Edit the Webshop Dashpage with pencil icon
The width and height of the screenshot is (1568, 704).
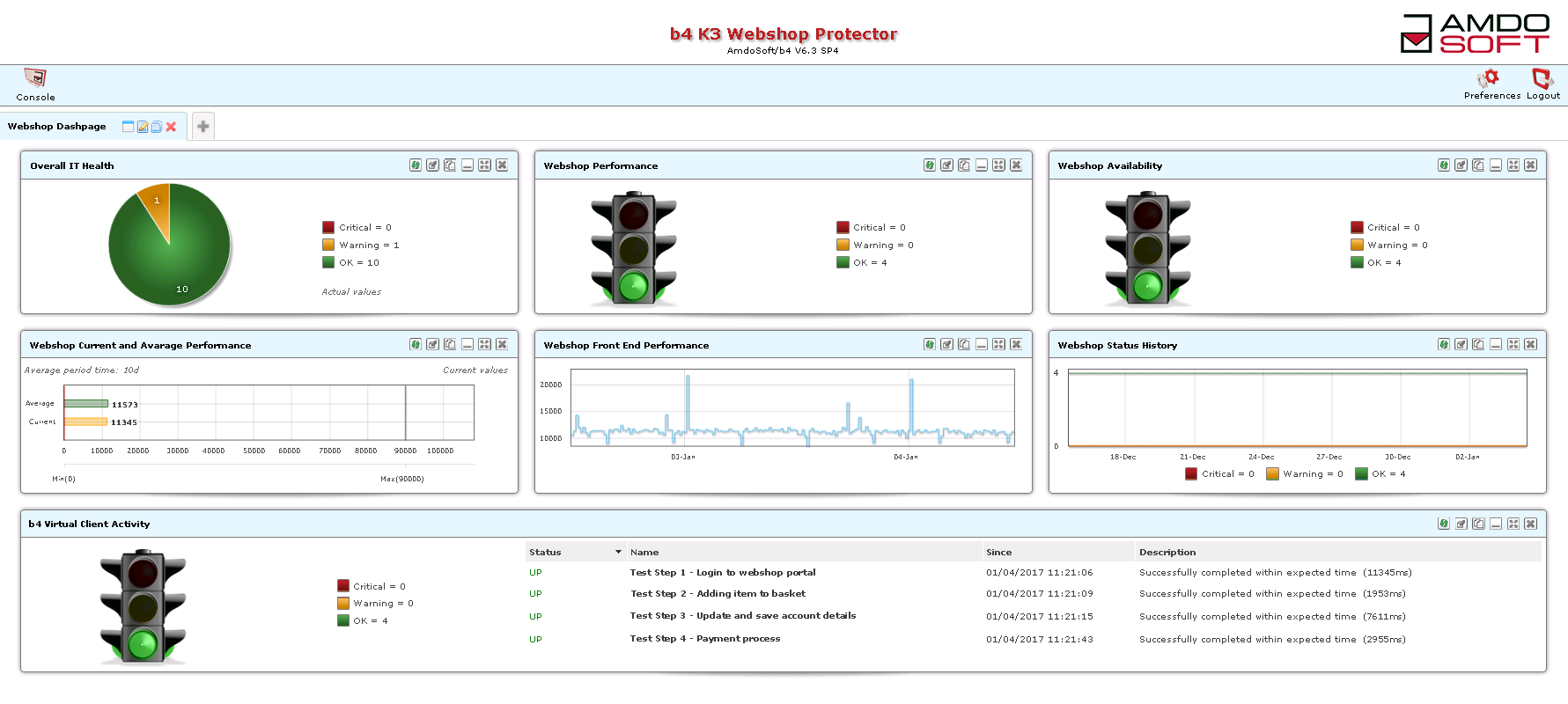point(143,127)
